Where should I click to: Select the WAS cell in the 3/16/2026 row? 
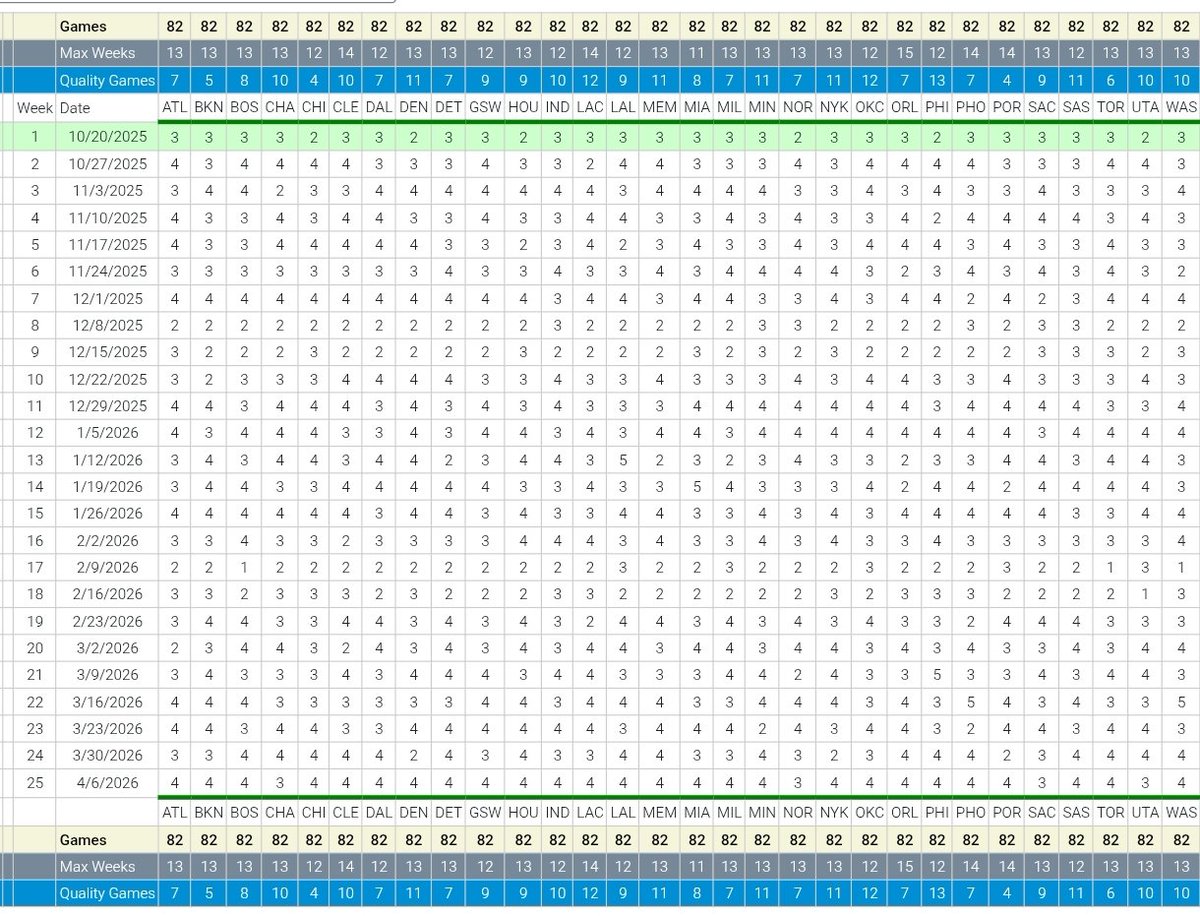[x=1181, y=702]
